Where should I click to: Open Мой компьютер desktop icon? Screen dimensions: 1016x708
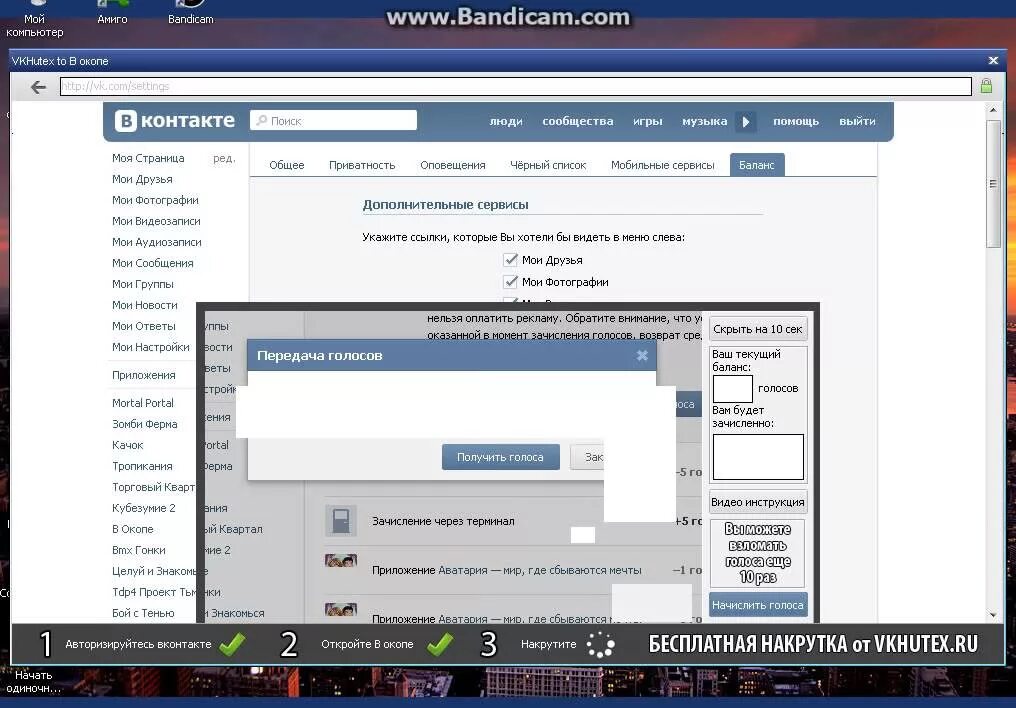point(34,18)
